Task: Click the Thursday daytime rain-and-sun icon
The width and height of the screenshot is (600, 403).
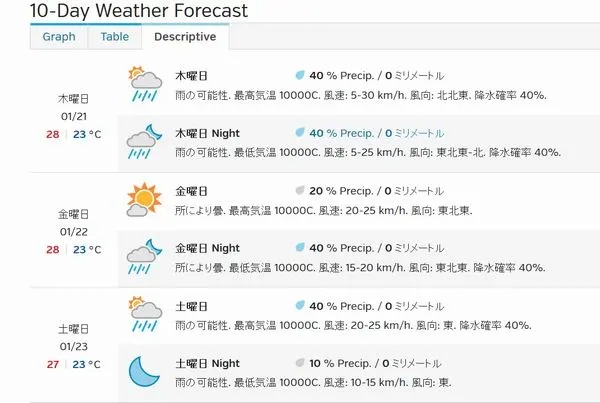Action: coord(145,84)
